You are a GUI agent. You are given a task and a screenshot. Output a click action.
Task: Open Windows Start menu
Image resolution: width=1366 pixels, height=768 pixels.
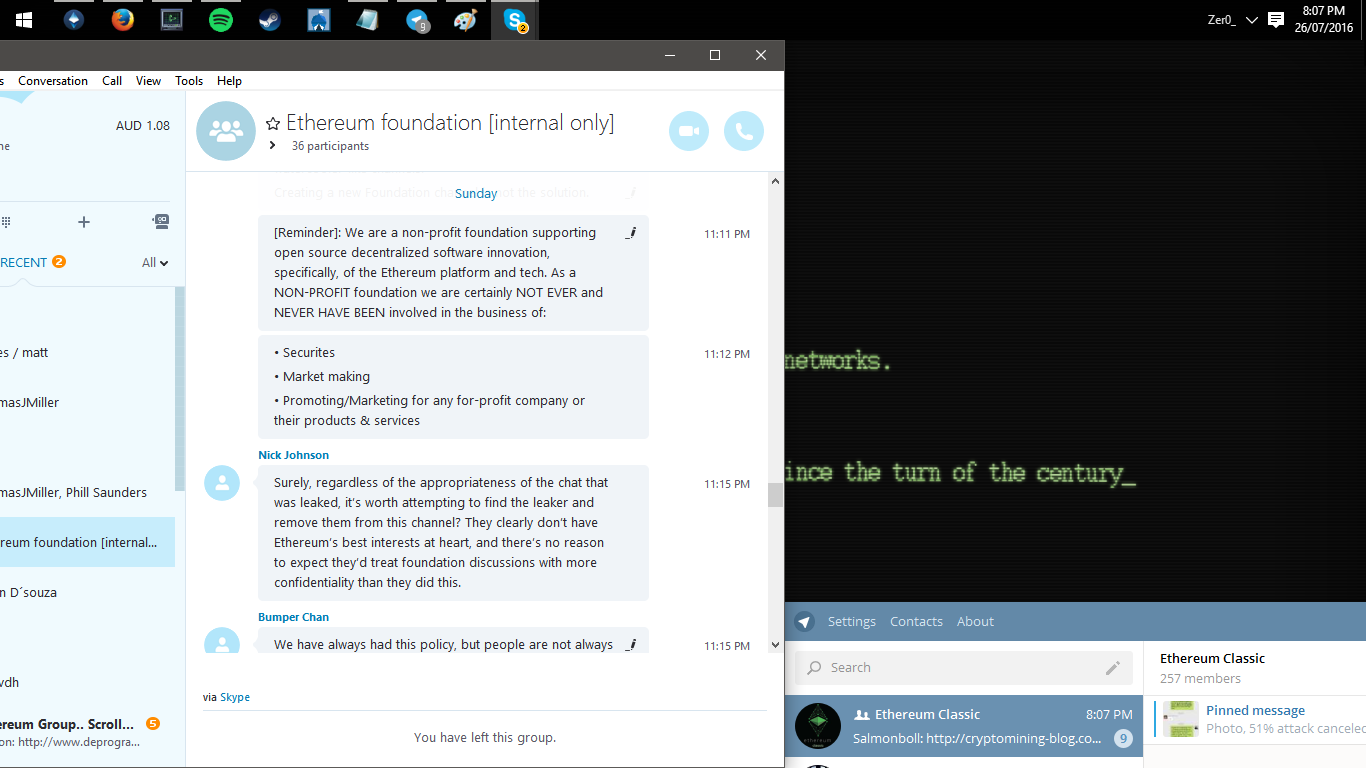pyautogui.click(x=24, y=20)
